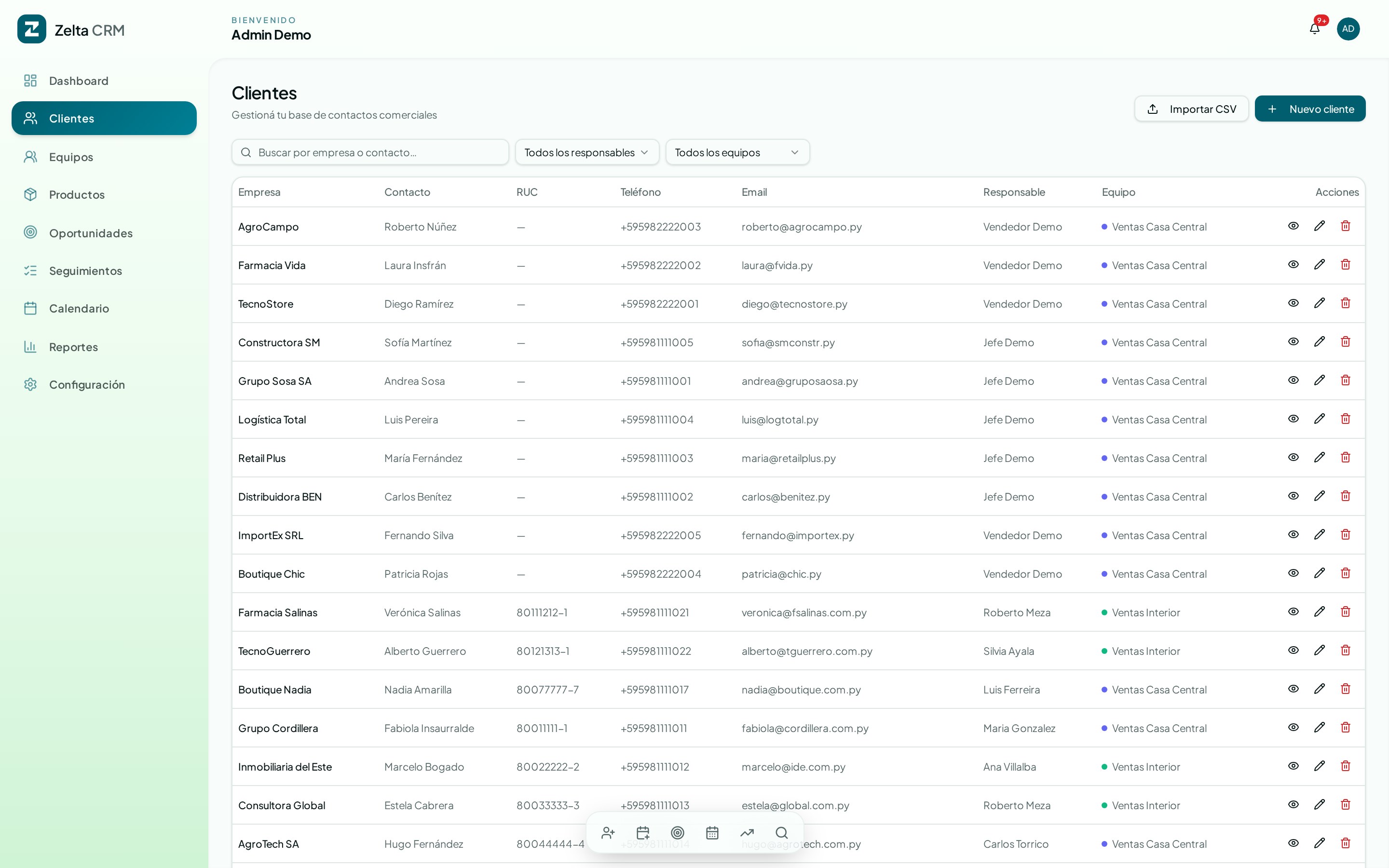This screenshot has width=1389, height=868.
Task: Click the Responsable column header
Action: tap(1014, 192)
